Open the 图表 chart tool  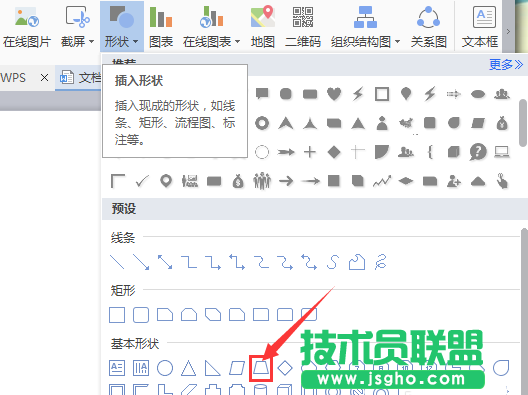point(161,27)
